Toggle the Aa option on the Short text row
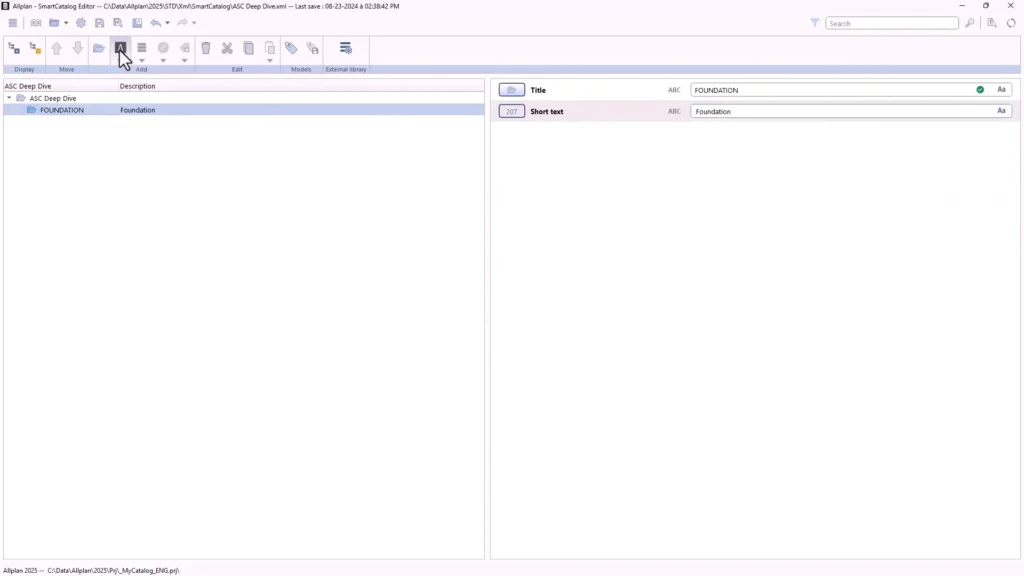The height and width of the screenshot is (576, 1024). [x=1001, y=111]
